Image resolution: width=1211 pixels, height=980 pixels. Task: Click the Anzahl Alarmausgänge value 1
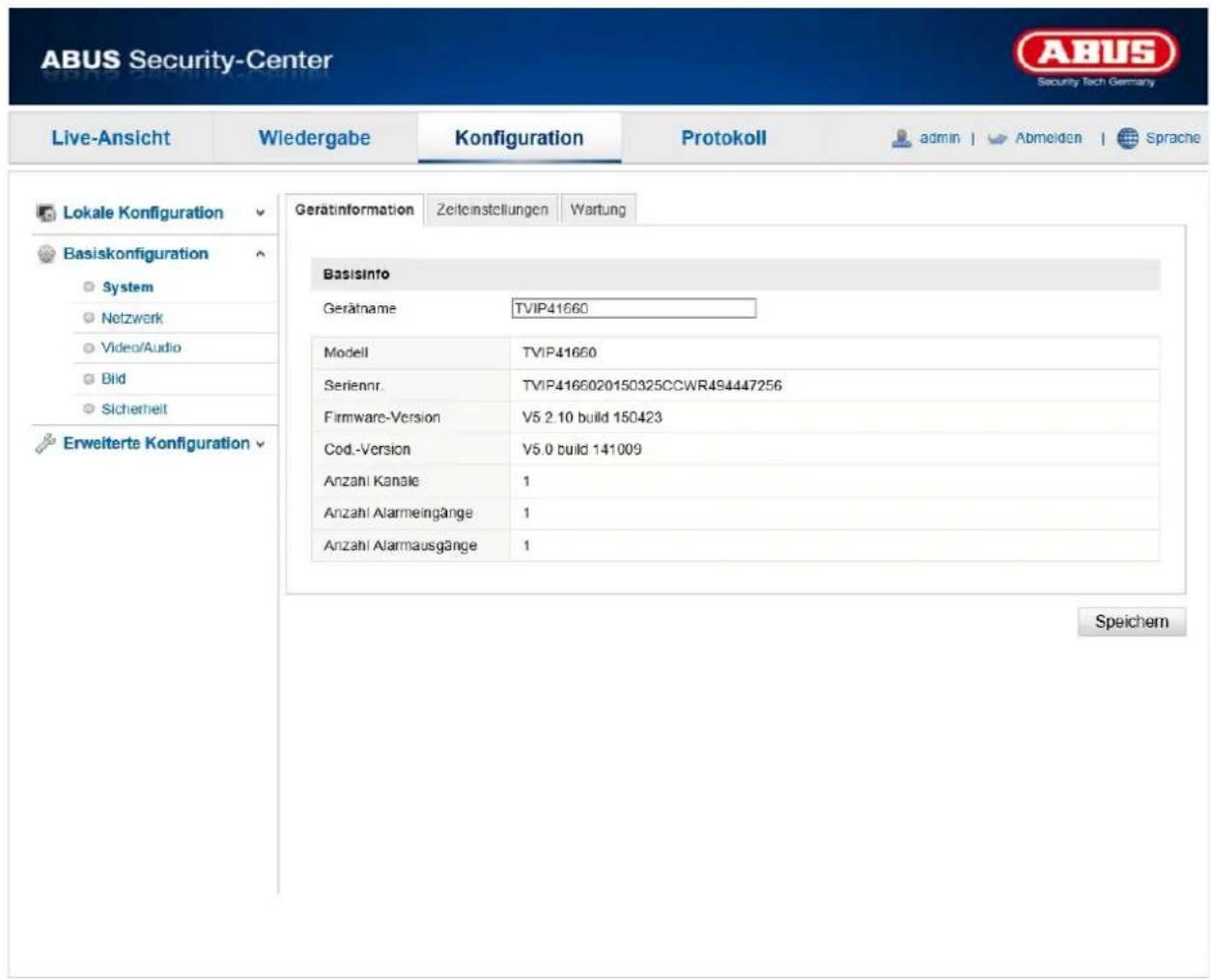point(526,546)
